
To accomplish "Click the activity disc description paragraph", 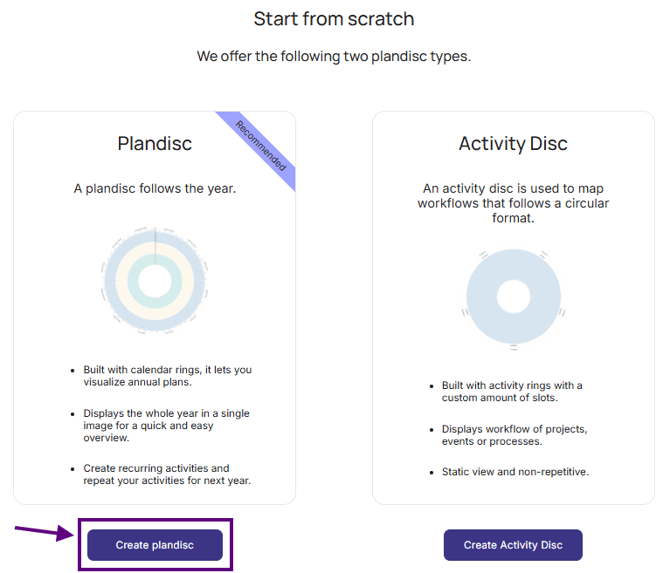I will coord(513,203).
